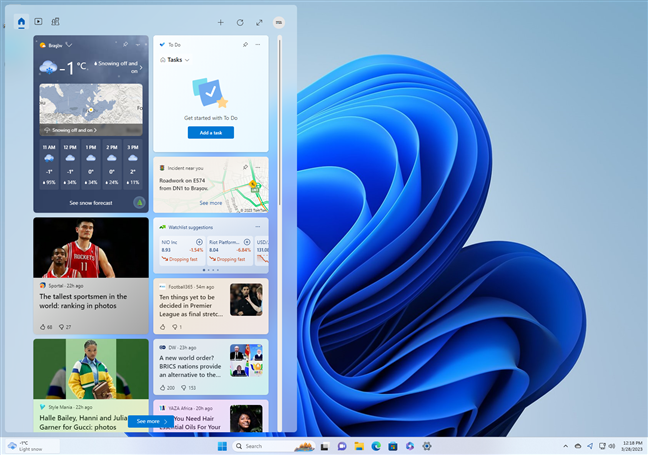Open the weather map thumbnail
648x455 pixels.
(x=91, y=104)
